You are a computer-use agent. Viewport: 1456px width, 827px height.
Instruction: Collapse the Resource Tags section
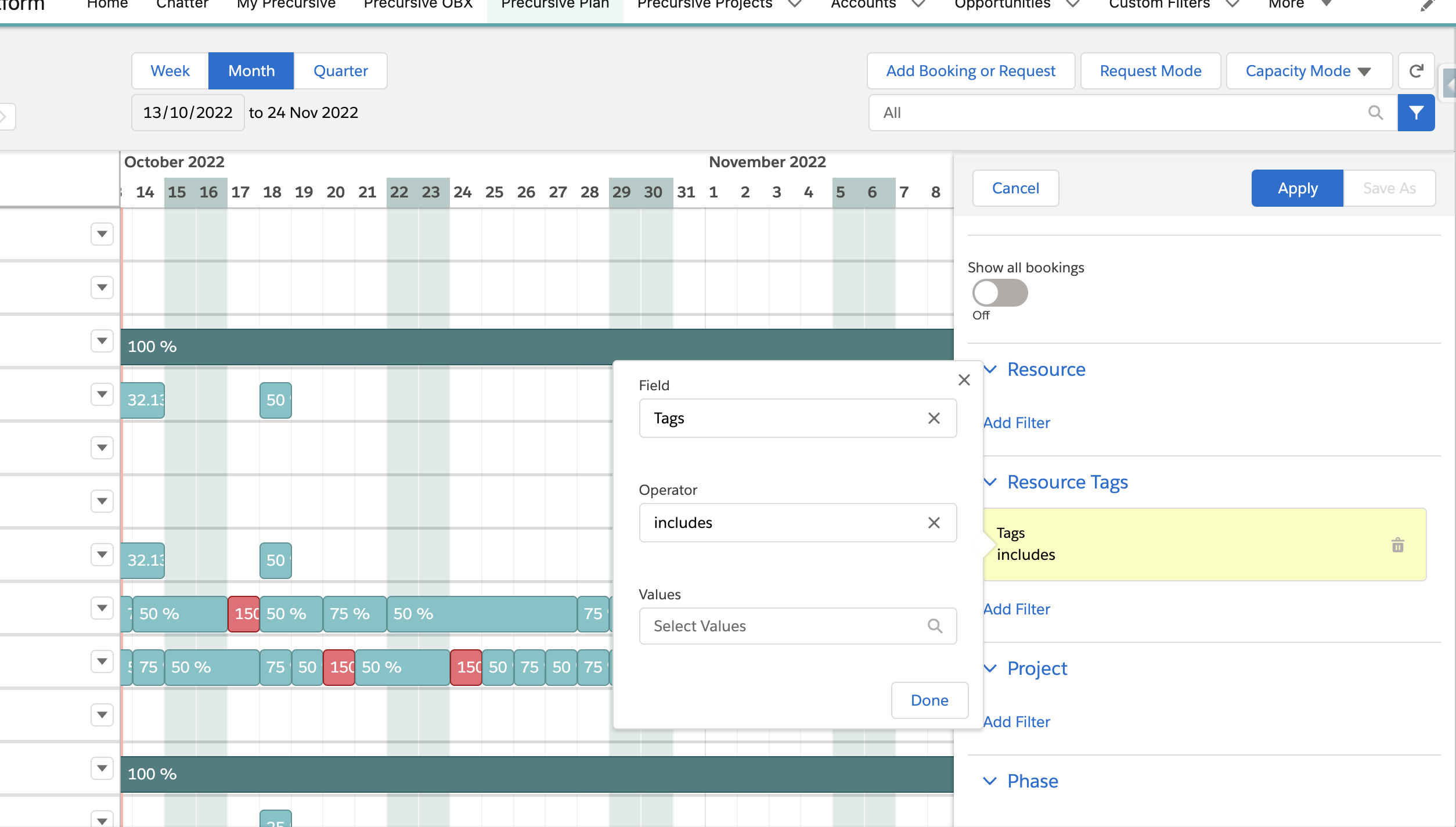[x=990, y=482]
